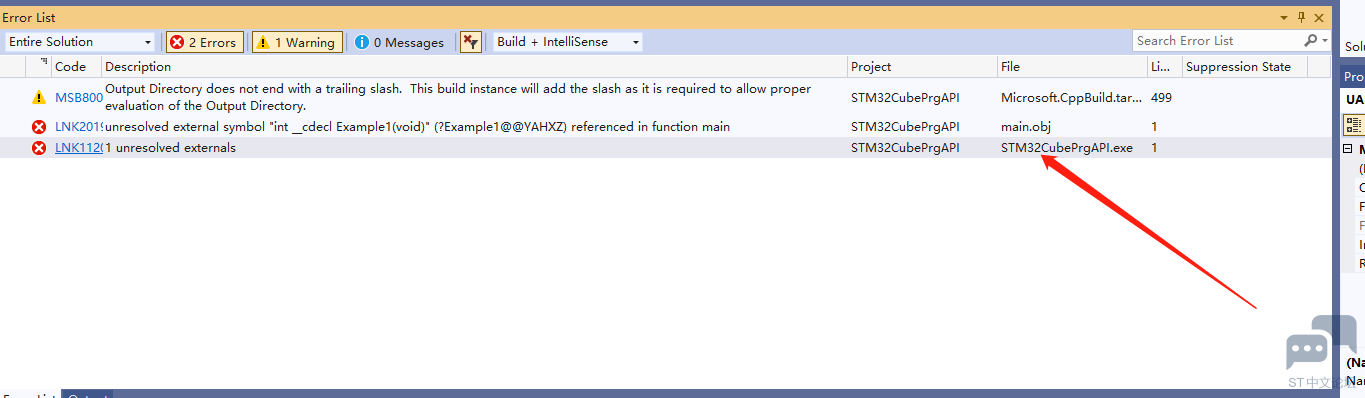Open the MSB8004 warning code link
Screen dimensions: 1365x398
tap(78, 98)
